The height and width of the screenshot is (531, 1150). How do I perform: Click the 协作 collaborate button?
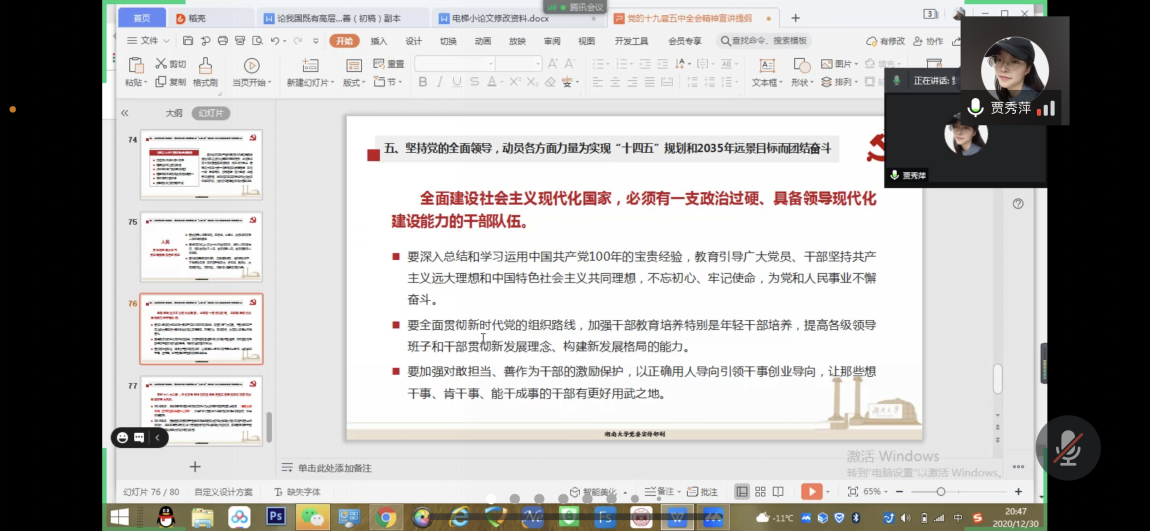928,41
